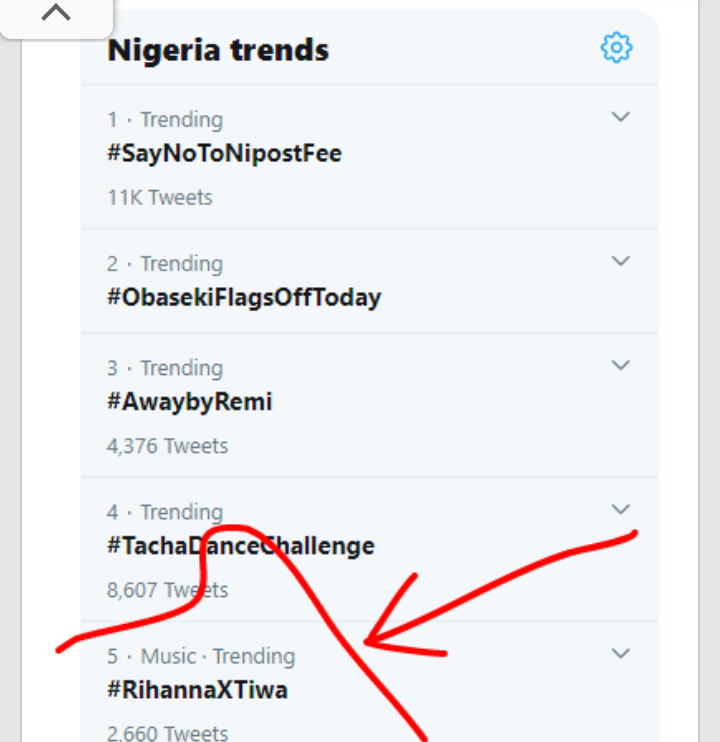Click the '2 · Trending' label
720x742 pixels.
click(x=165, y=264)
